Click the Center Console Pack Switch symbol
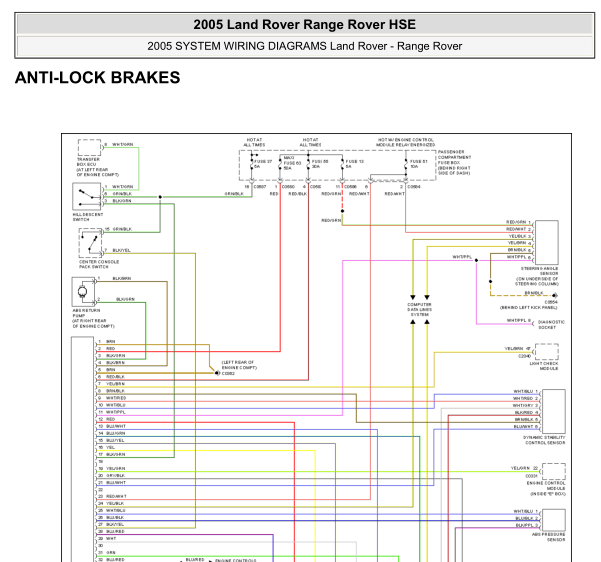The height and width of the screenshot is (562, 601). pos(90,243)
